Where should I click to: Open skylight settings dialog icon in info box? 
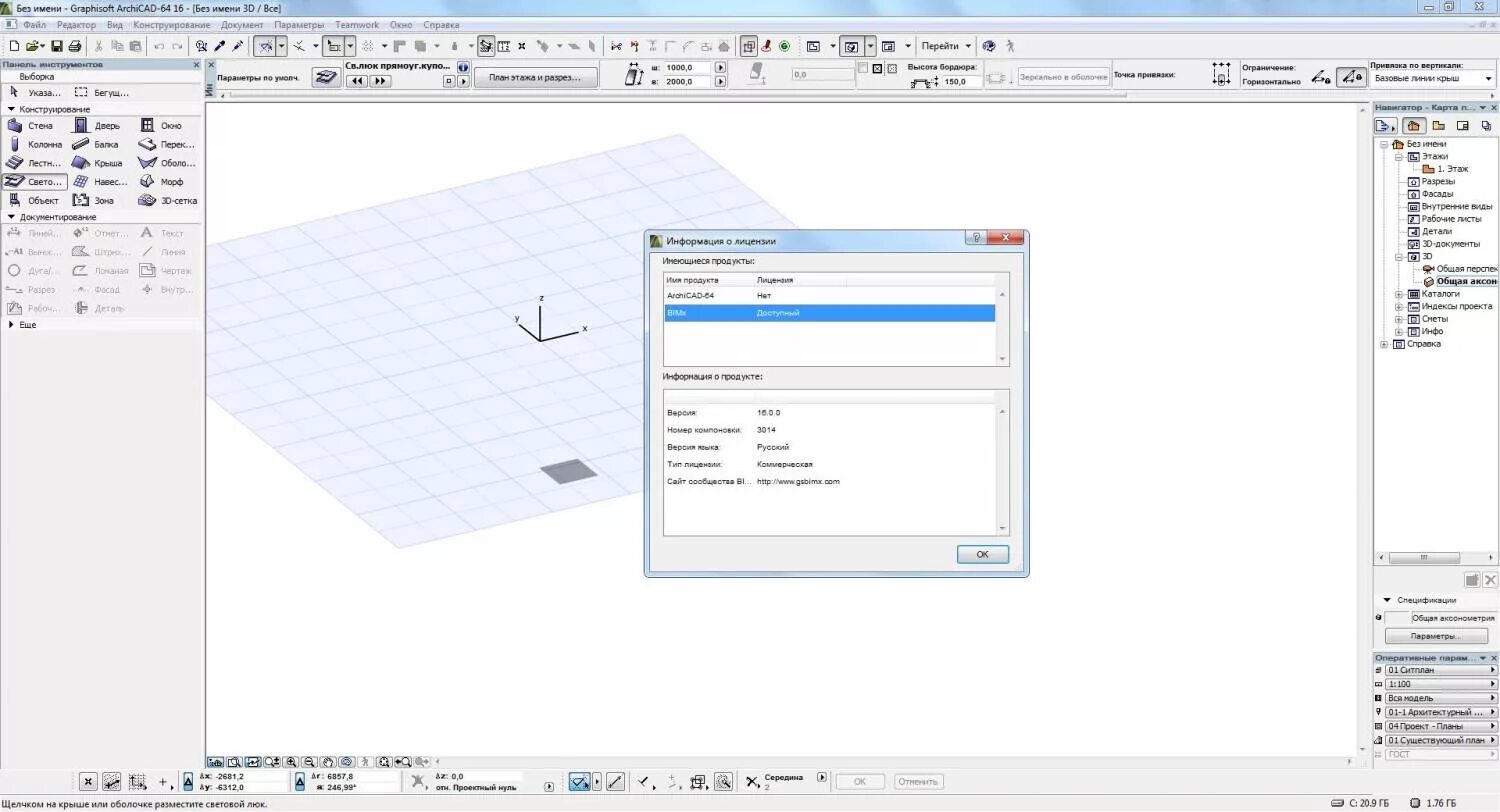click(326, 77)
